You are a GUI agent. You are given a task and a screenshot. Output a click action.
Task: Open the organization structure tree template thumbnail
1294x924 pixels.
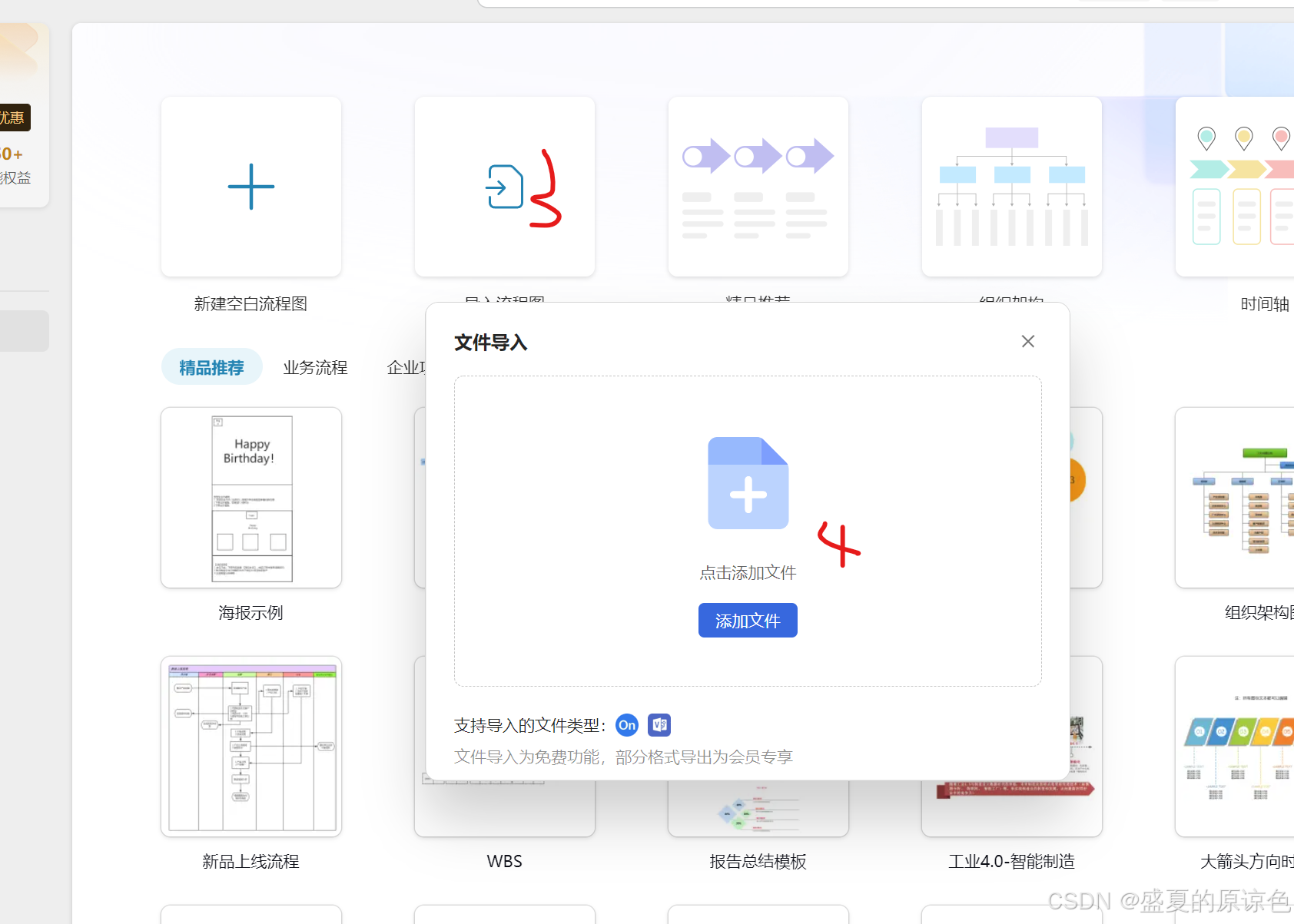coord(1235,498)
